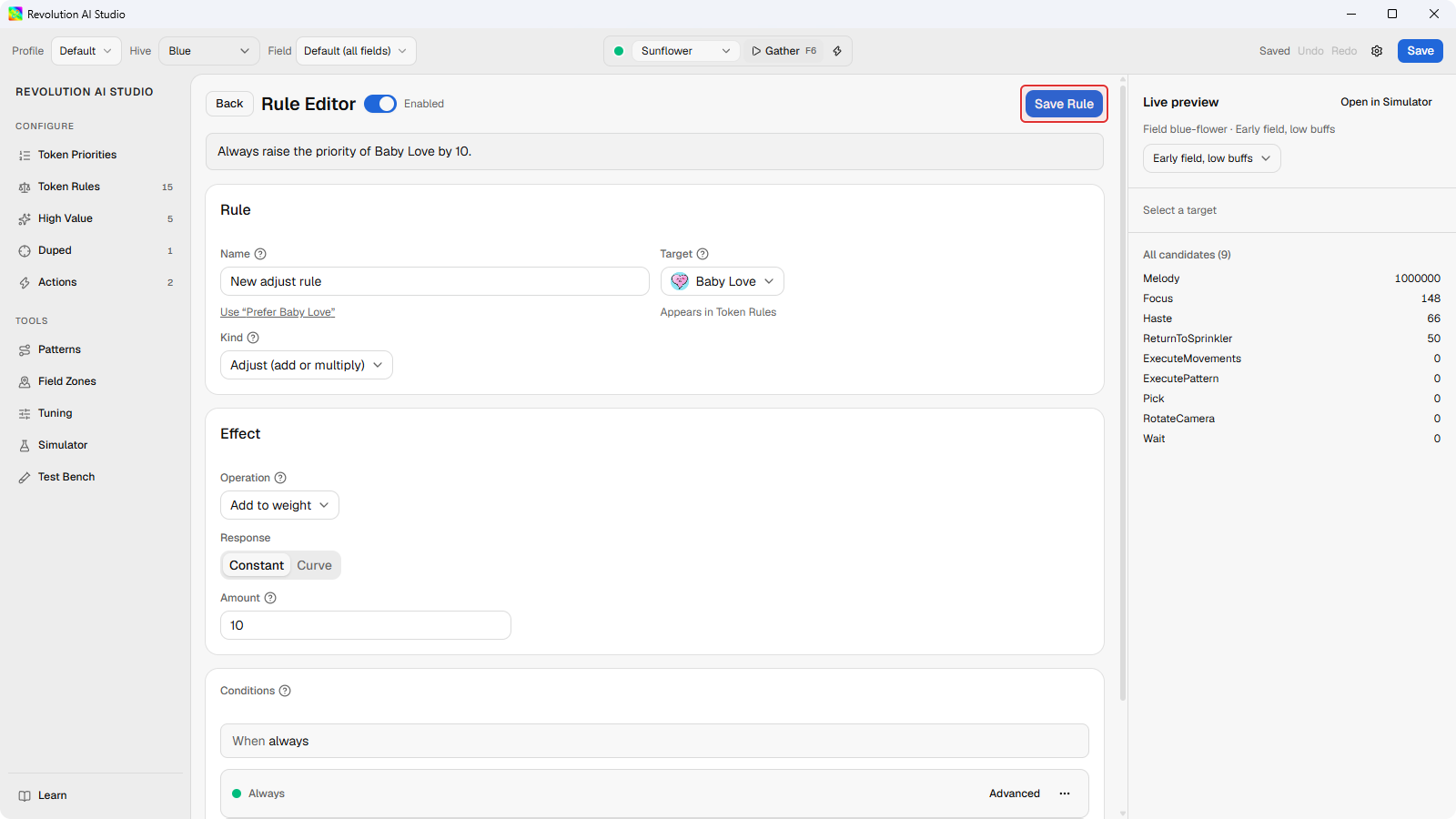Image resolution: width=1456 pixels, height=819 pixels.
Task: Open Simulator from sidebar
Action: point(96,445)
